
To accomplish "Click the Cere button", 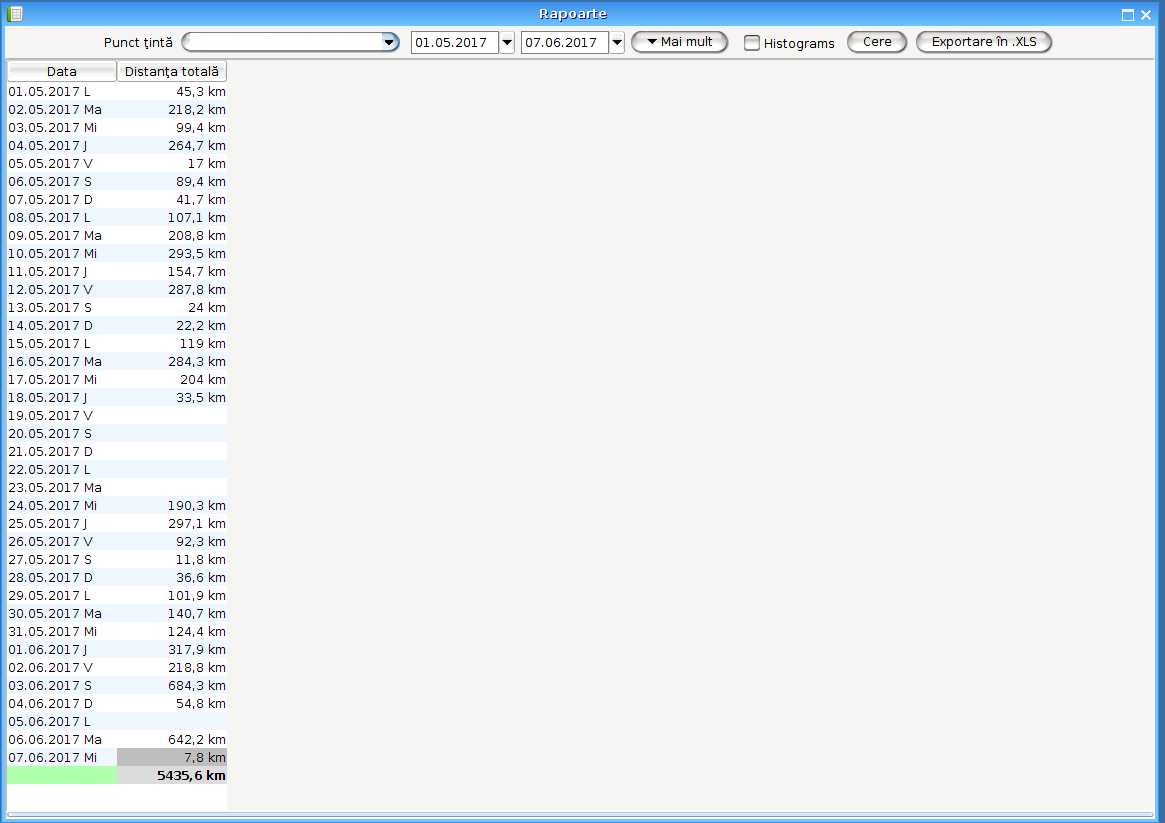I will [876, 42].
